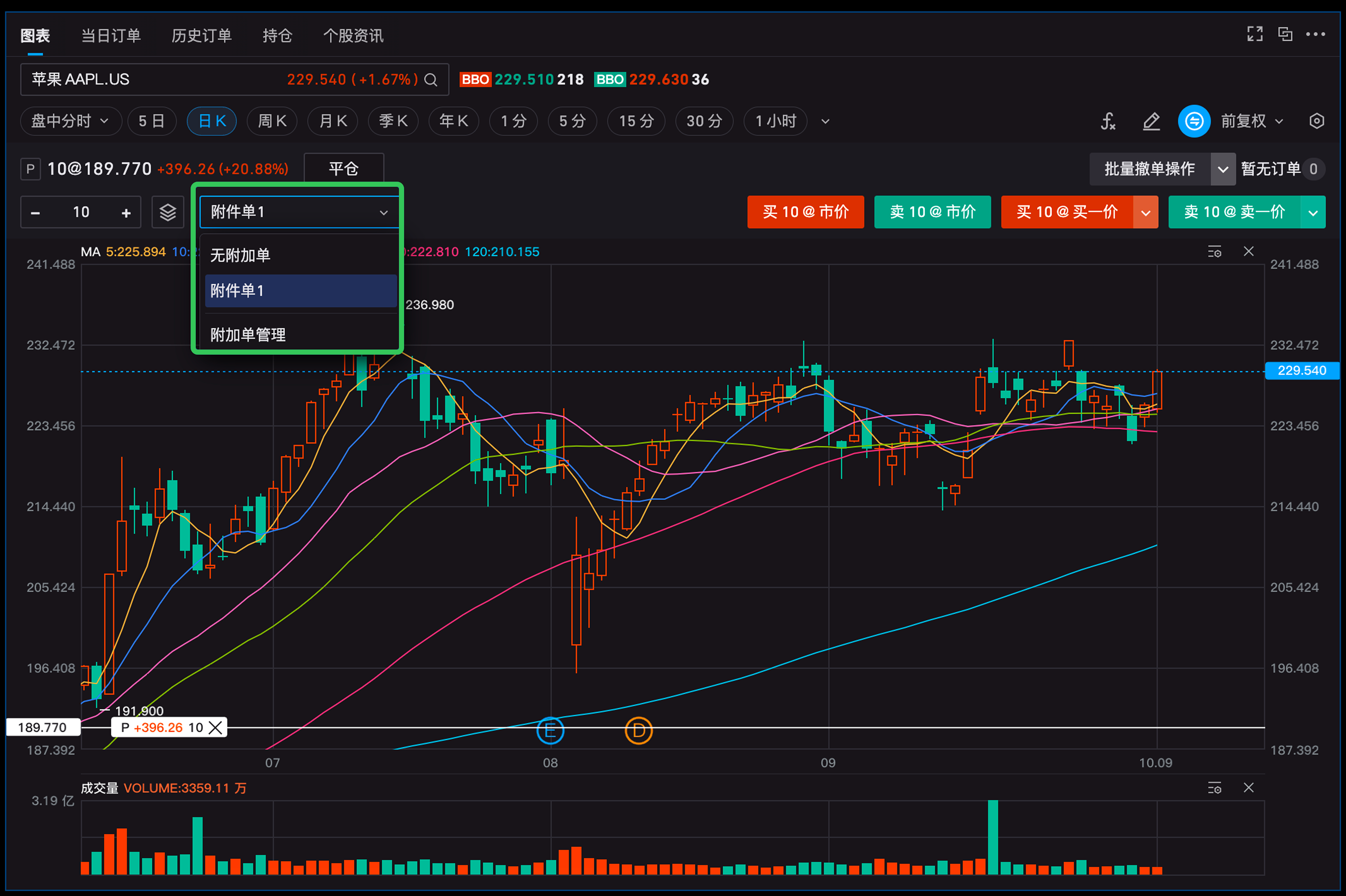Screen dimensions: 1346x896
Task: Open the fx indicator formula icon
Action: 1108,121
